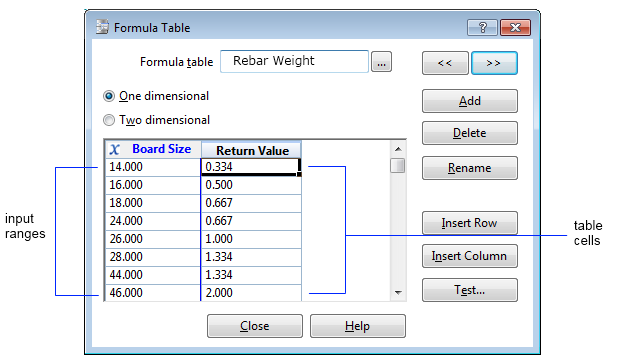Click the Close button
This screenshot has width=621, height=362.
click(255, 326)
